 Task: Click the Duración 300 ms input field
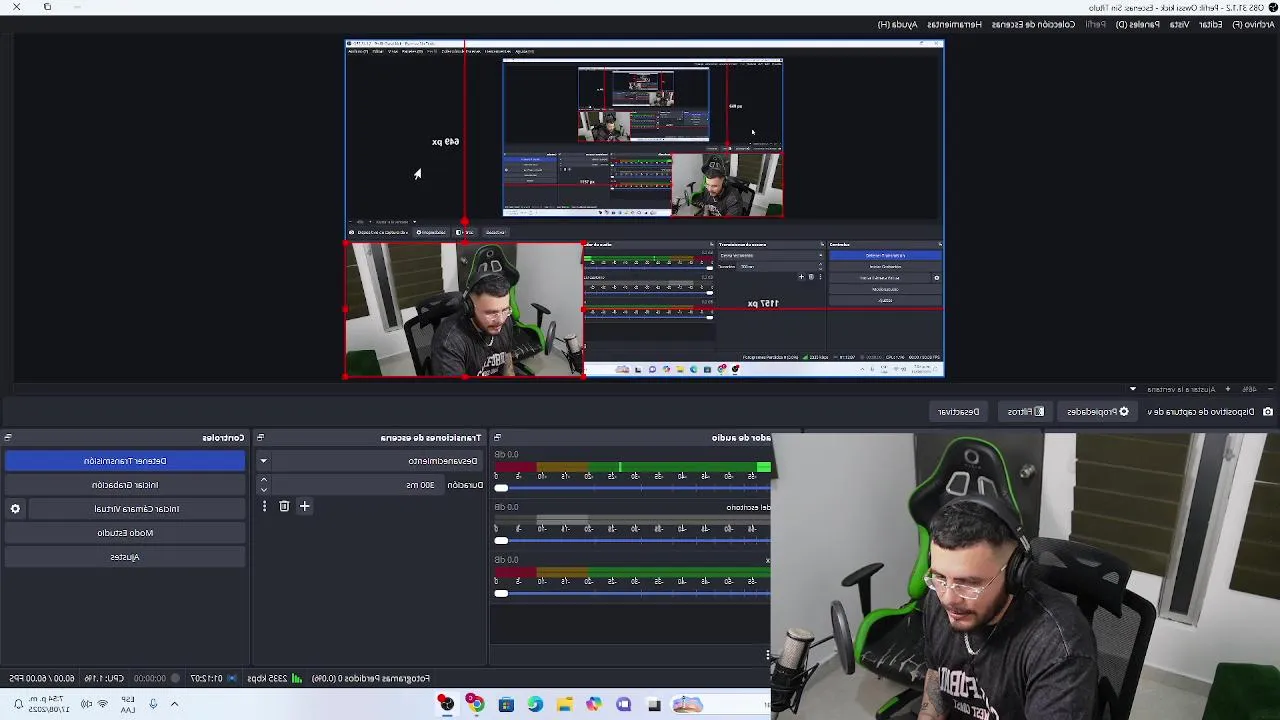point(358,485)
